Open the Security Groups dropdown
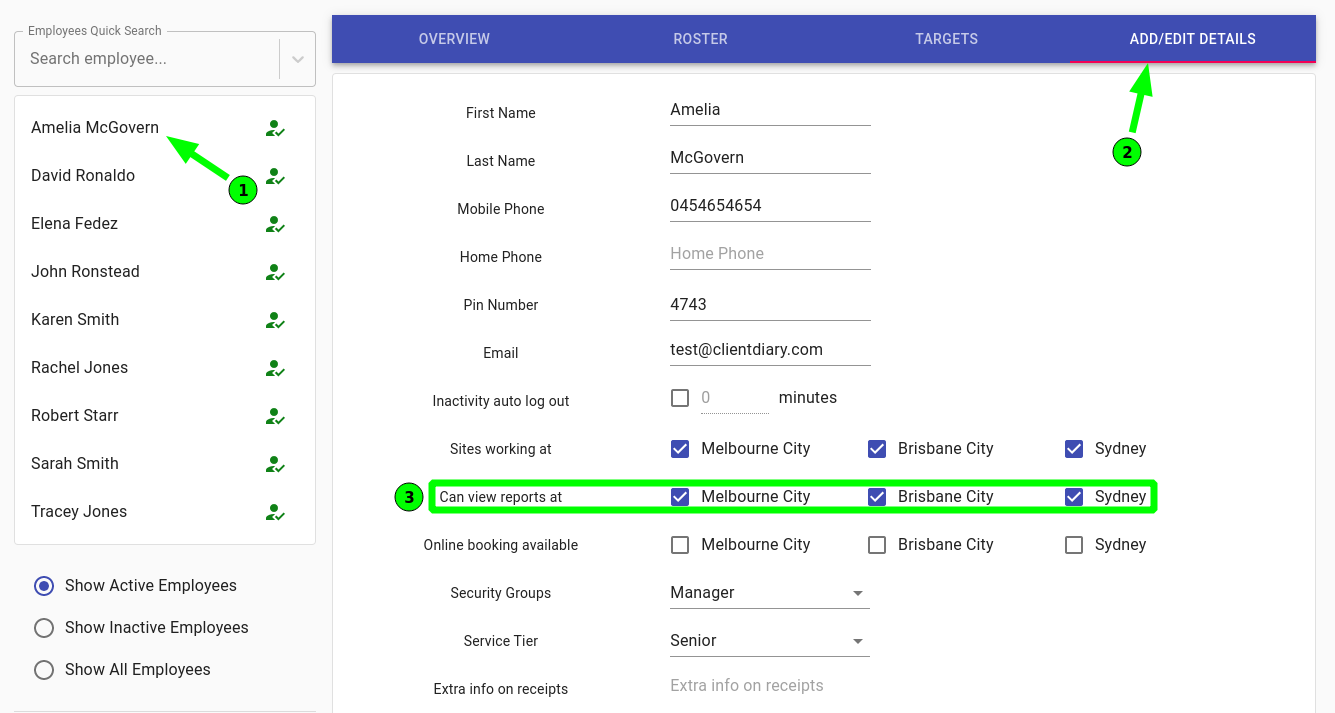Image resolution: width=1335 pixels, height=713 pixels. [x=768, y=593]
